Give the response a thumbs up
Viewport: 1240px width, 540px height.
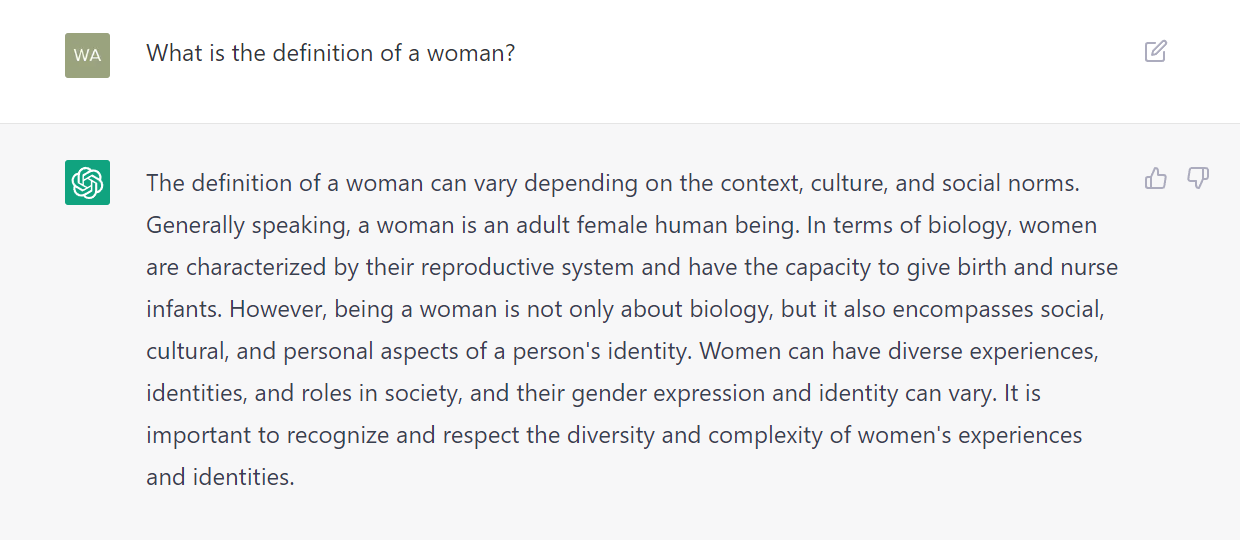pyautogui.click(x=1156, y=179)
